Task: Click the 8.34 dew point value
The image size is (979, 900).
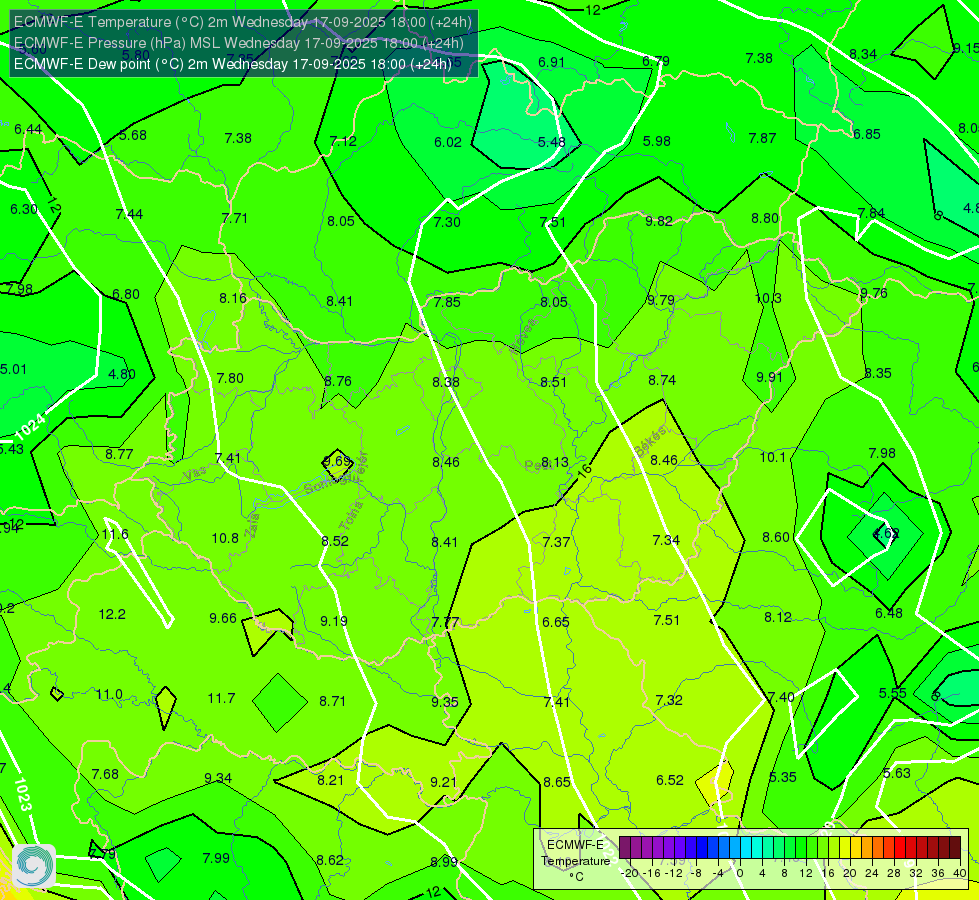Action: [863, 54]
